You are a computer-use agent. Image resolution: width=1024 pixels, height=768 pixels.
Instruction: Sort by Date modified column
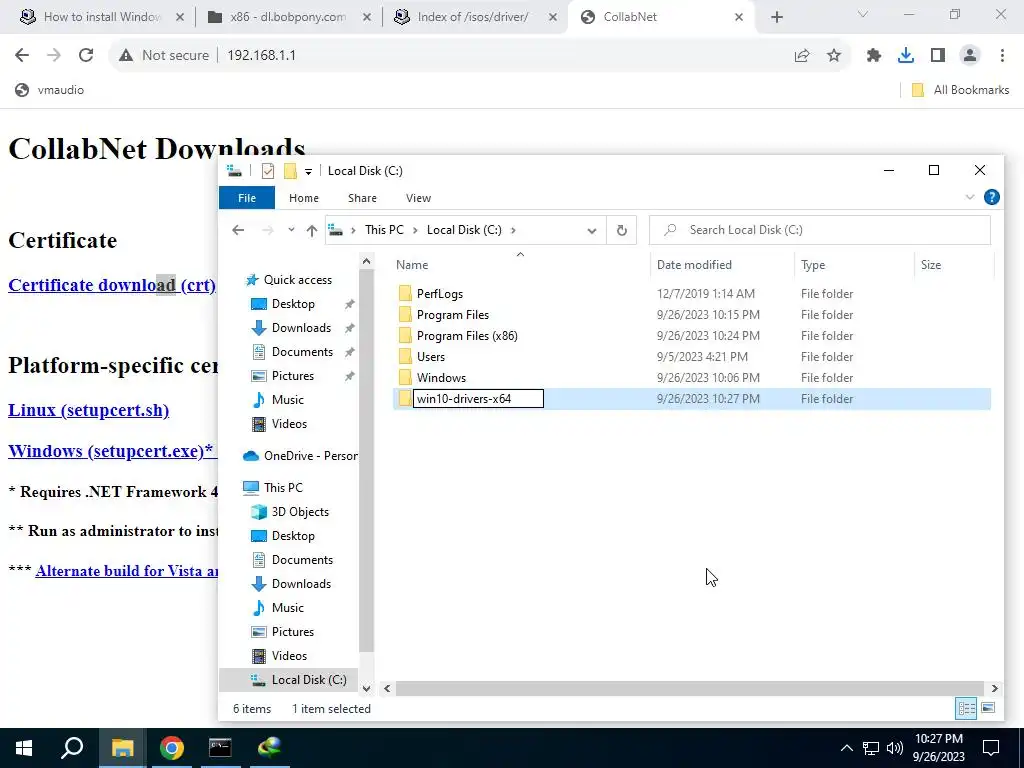click(x=694, y=265)
